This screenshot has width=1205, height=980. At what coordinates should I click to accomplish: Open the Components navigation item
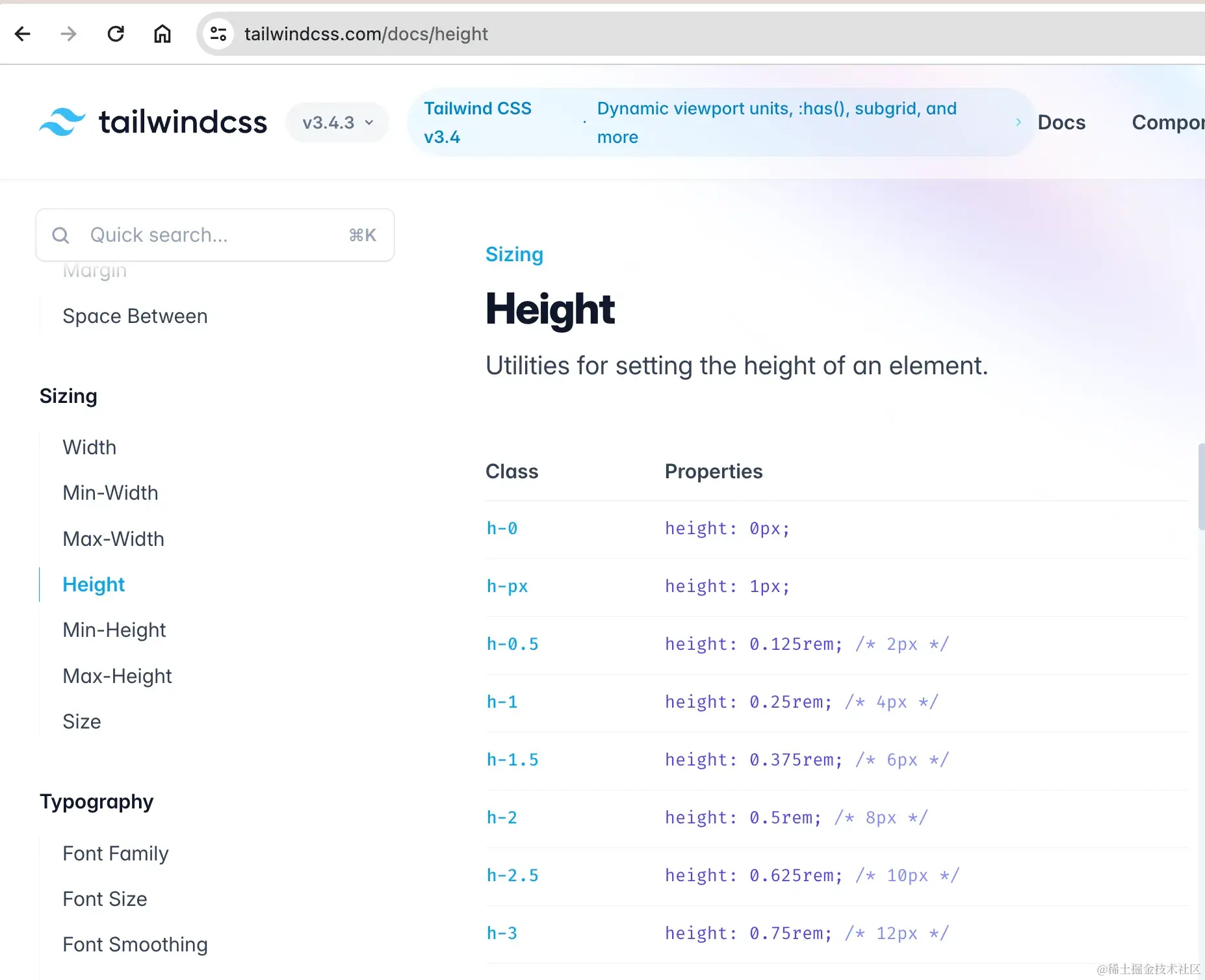coord(1168,122)
